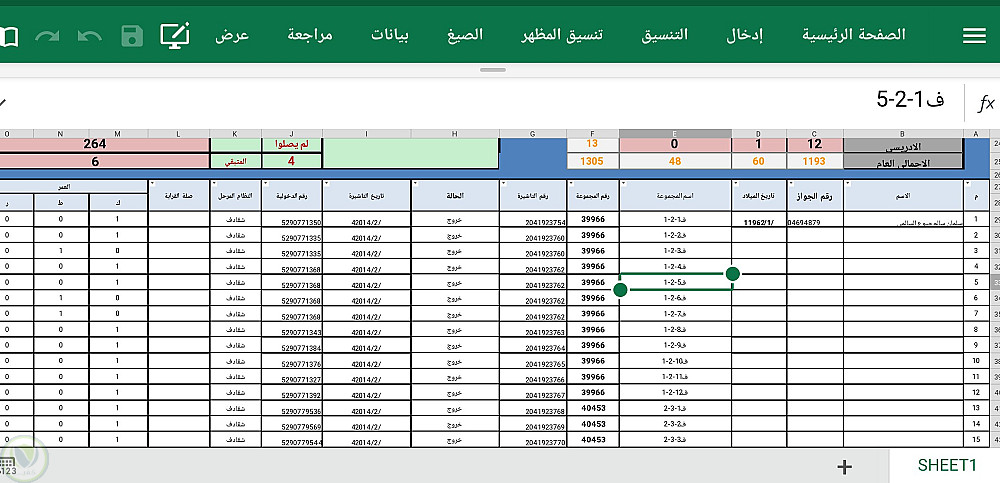
Task: Open filter dropdown on صلة القرابة header
Action: pyautogui.click(x=152, y=184)
